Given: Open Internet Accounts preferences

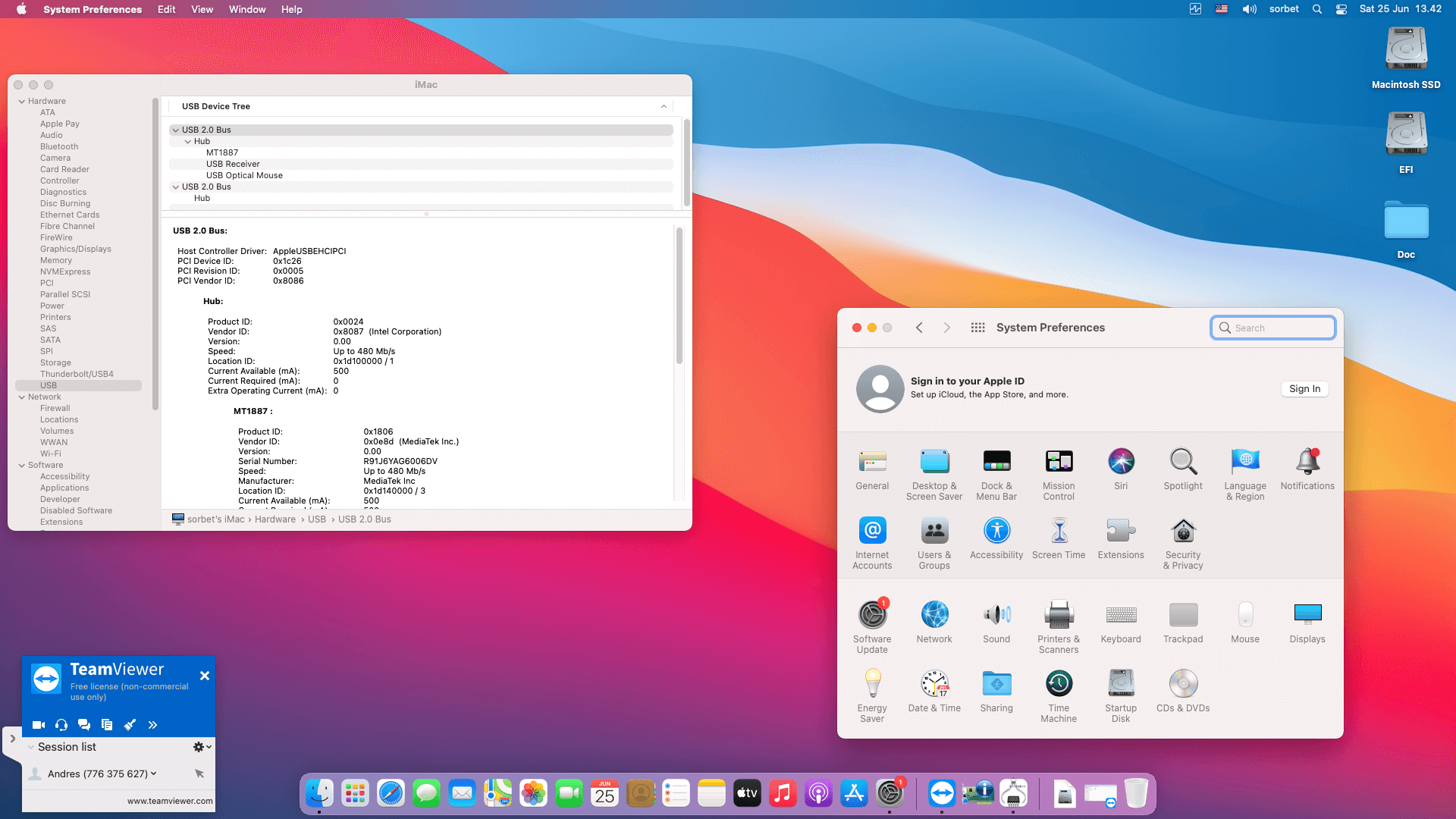Looking at the screenshot, I should tap(872, 544).
